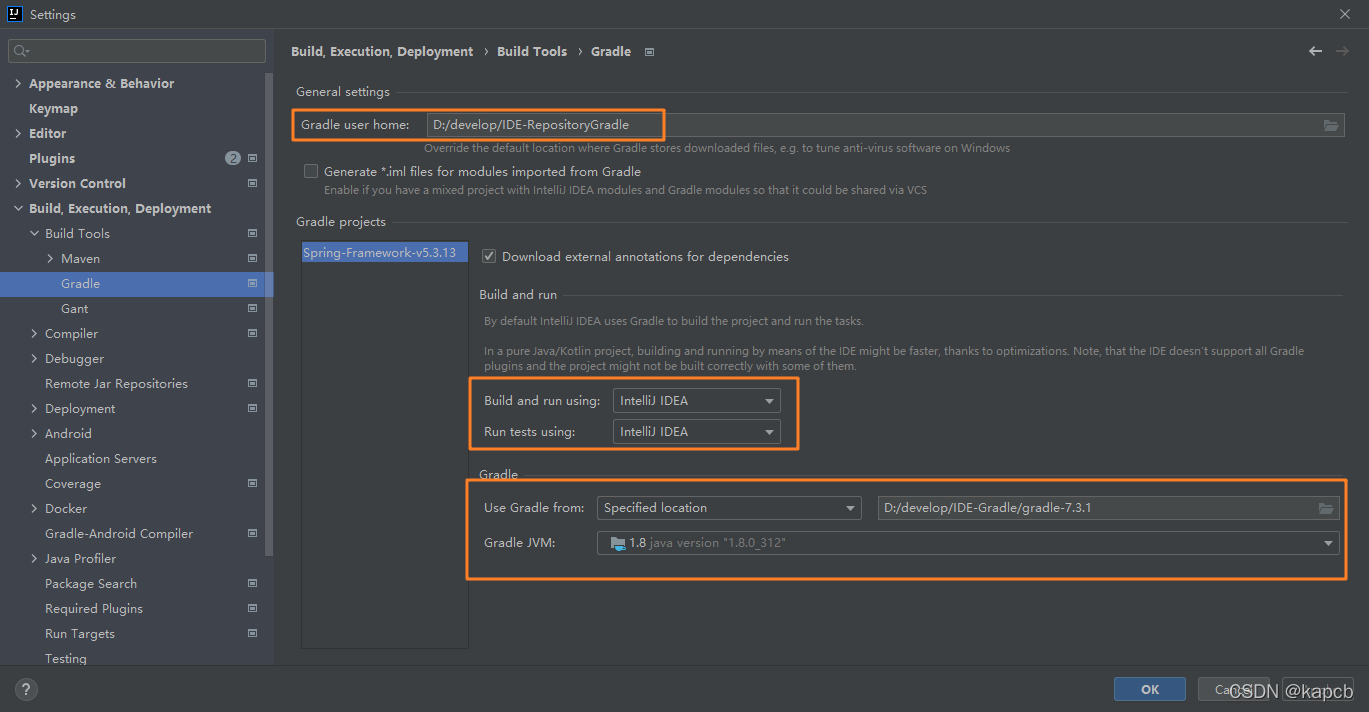This screenshot has height=712, width=1369.
Task: Click the search magnifier icon in settings
Action: pyautogui.click(x=21, y=51)
